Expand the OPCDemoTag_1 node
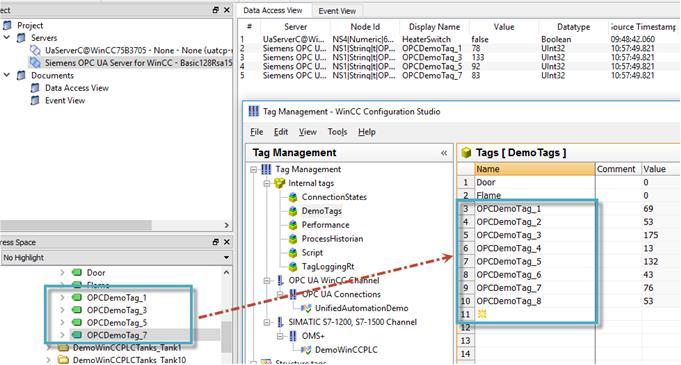The width and height of the screenshot is (681, 365). [x=62, y=298]
